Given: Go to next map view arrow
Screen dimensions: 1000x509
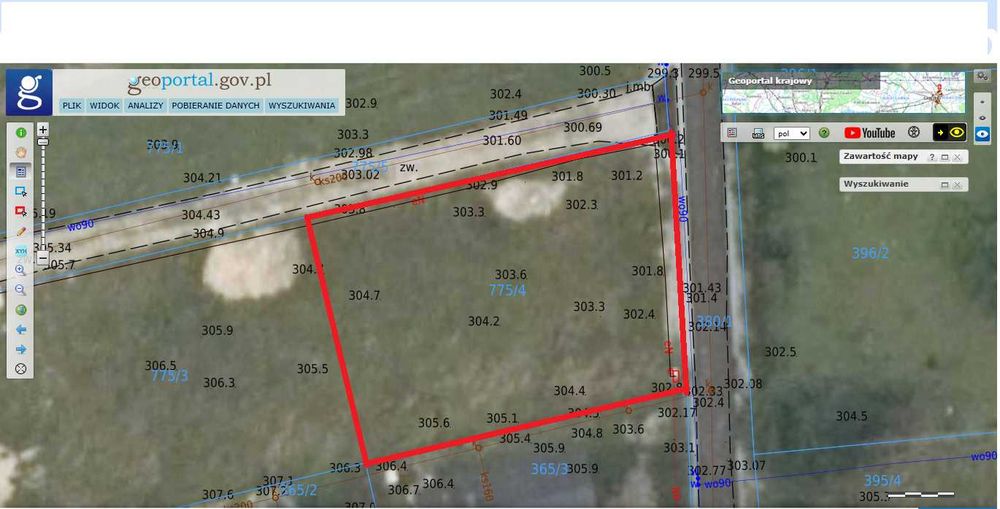Looking at the screenshot, I should point(21,350).
